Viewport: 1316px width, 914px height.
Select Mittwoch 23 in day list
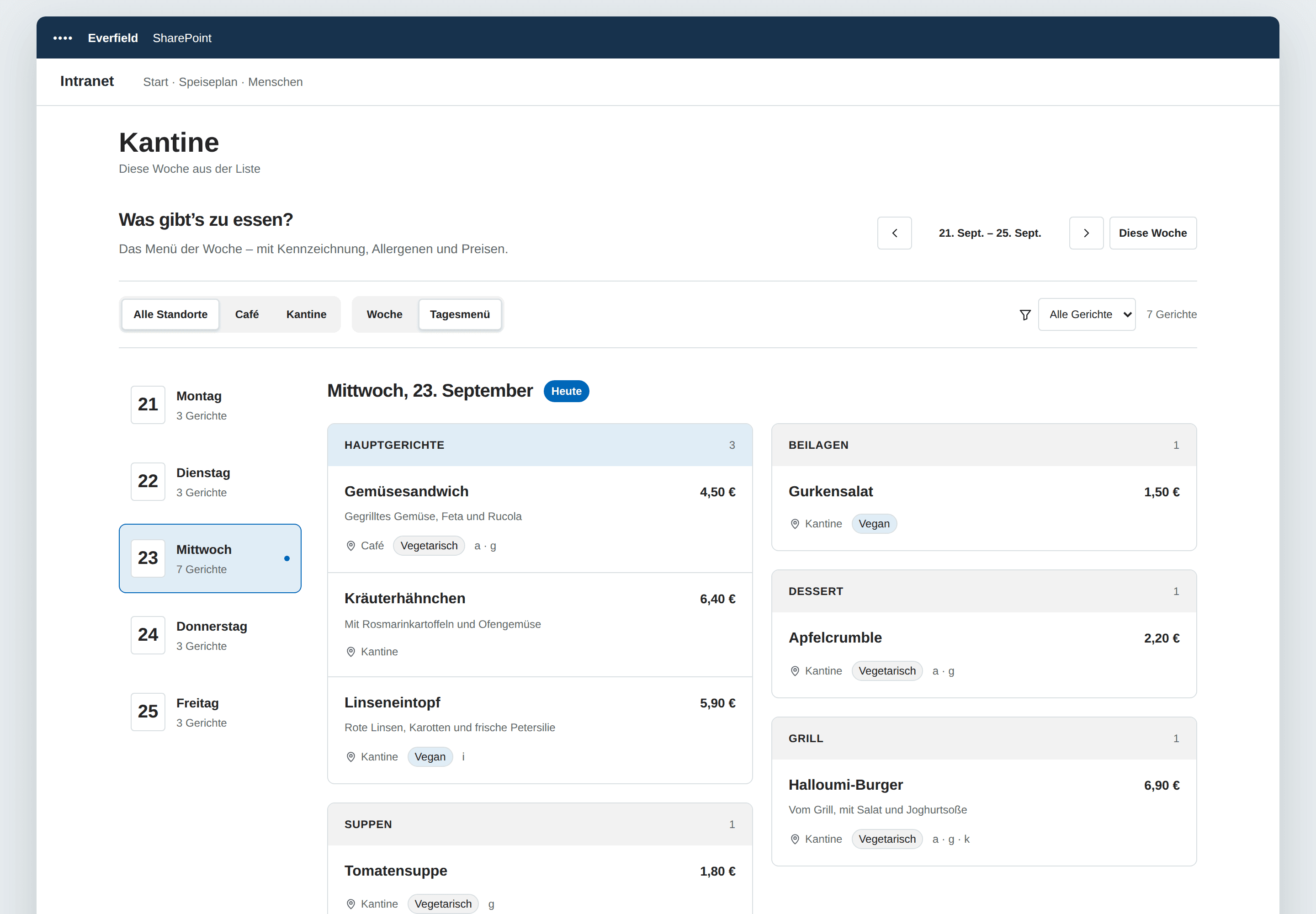(x=210, y=558)
